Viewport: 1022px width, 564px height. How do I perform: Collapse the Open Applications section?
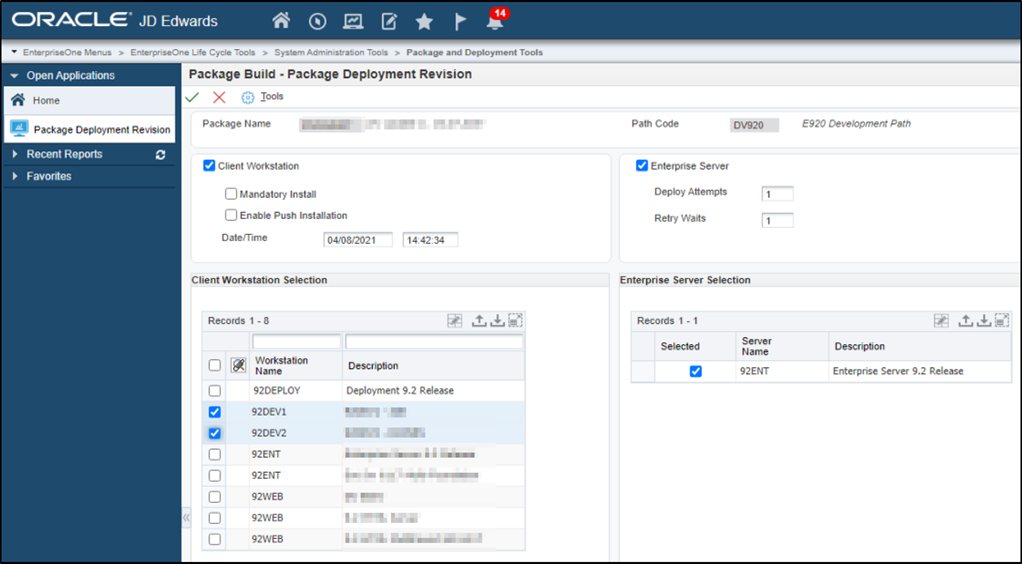pos(14,76)
